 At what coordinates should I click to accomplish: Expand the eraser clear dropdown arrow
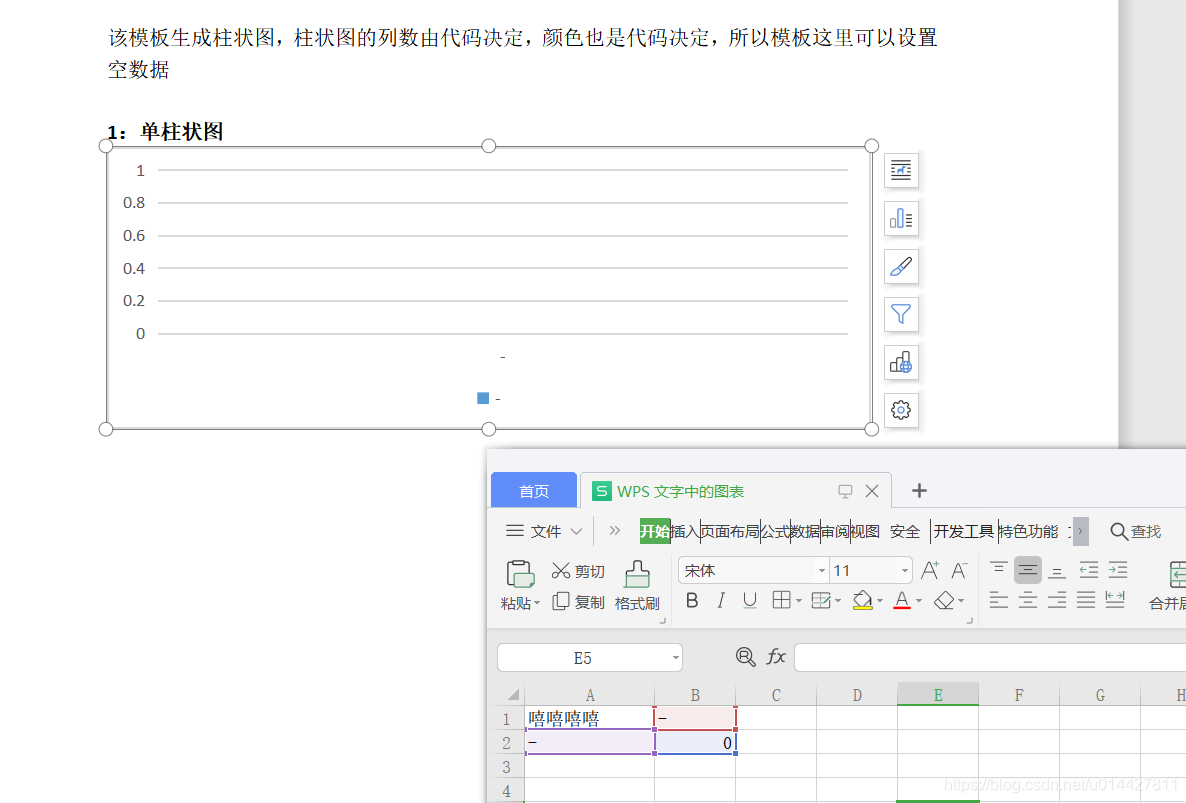click(961, 601)
